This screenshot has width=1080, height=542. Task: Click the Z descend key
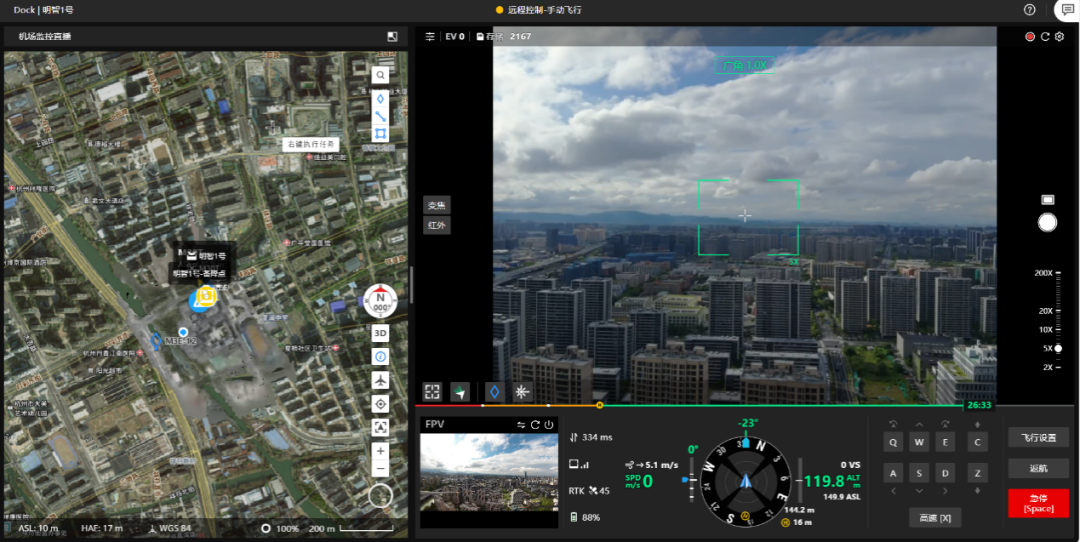977,473
